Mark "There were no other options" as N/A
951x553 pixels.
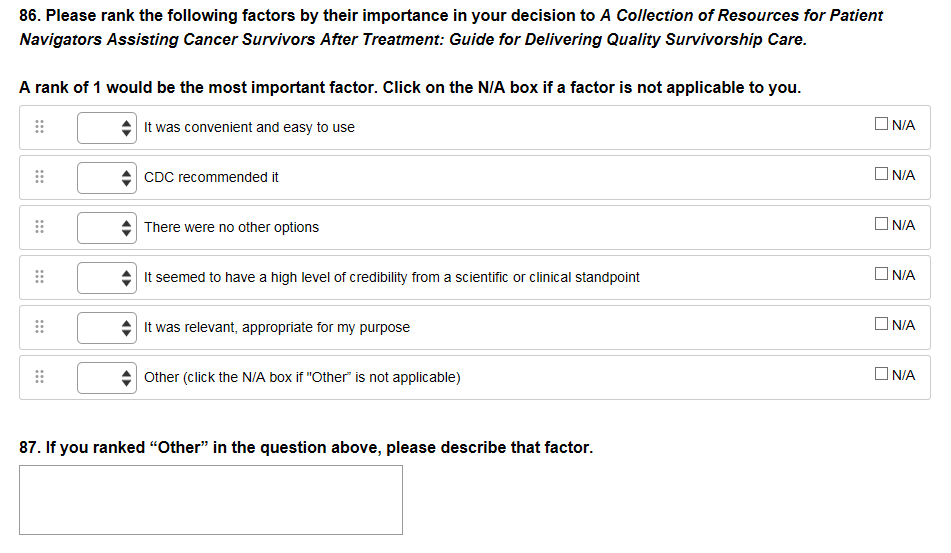click(x=881, y=225)
